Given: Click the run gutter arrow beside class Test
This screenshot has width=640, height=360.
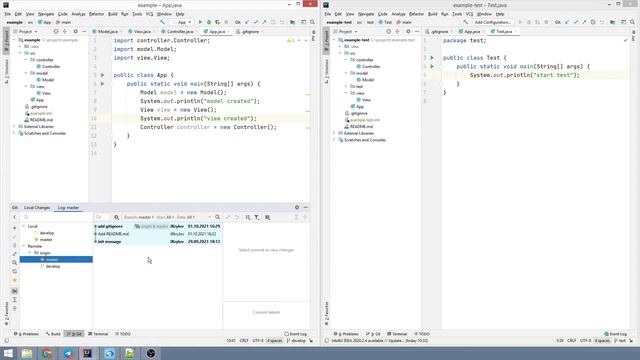Looking at the screenshot, I should pyautogui.click(x=432, y=58).
